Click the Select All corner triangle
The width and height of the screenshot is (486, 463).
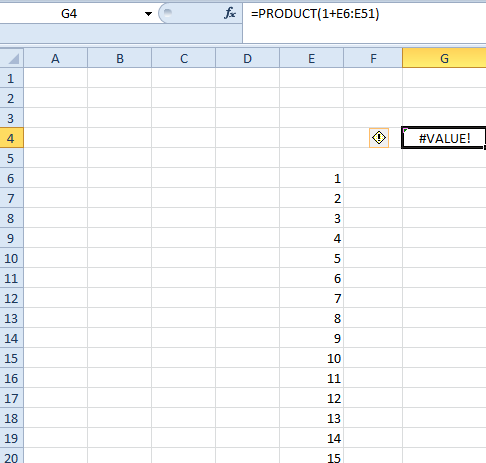(x=12, y=58)
